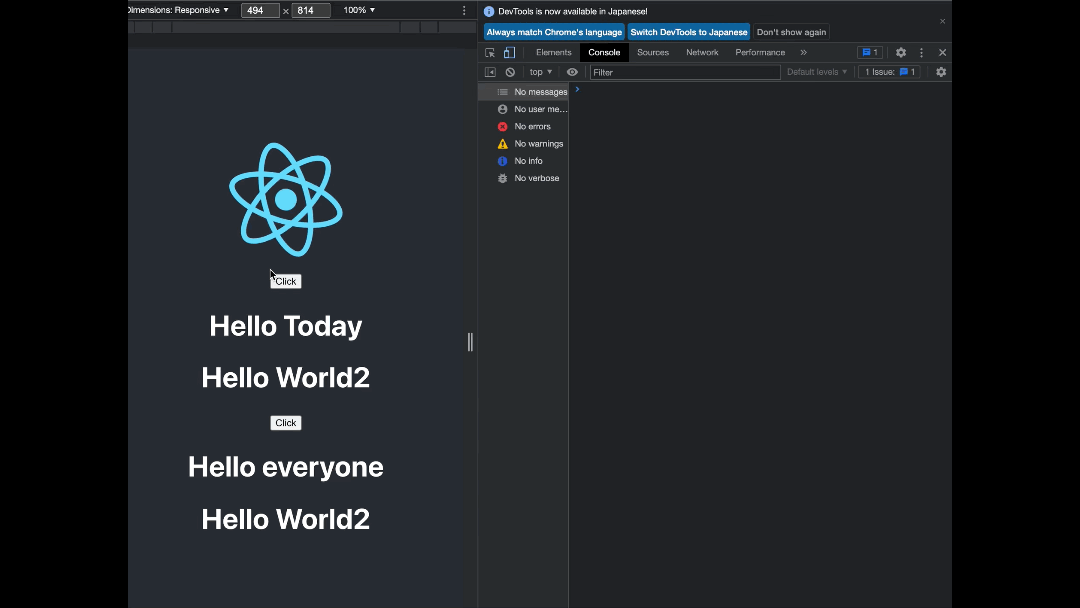Click the Hello everyone heading
The width and height of the screenshot is (1080, 608).
pos(286,467)
